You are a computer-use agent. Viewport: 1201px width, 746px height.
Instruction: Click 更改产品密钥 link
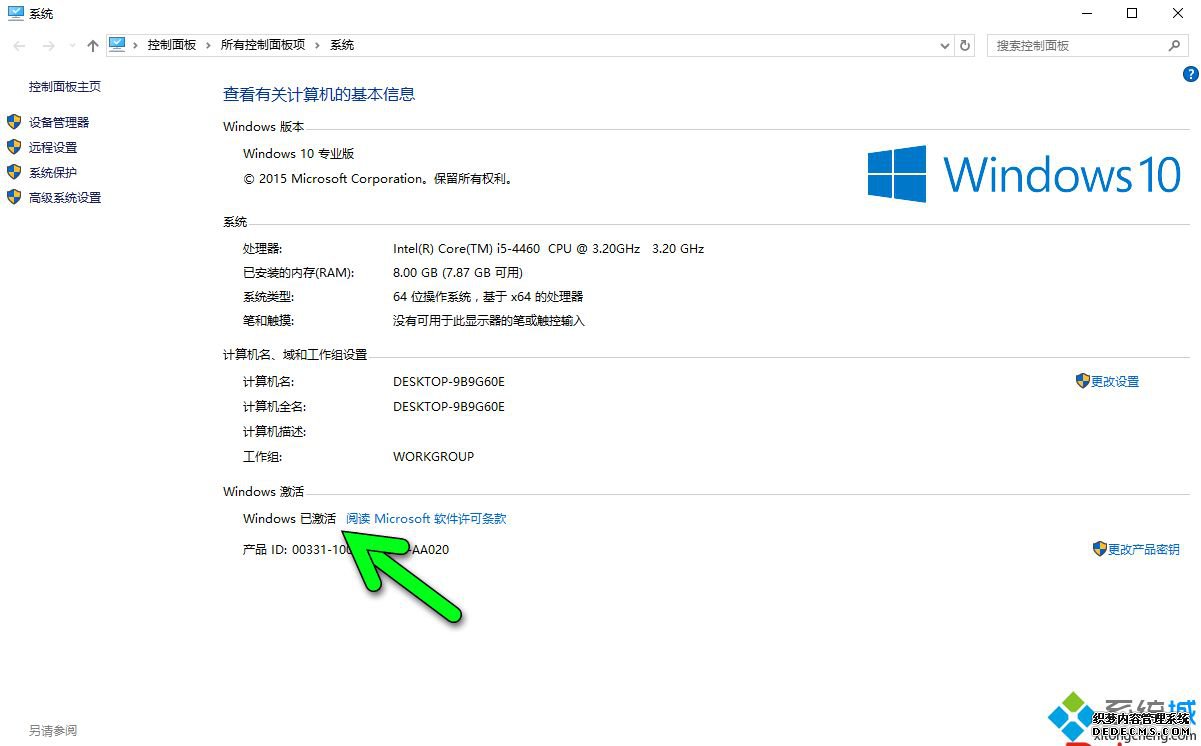[1144, 550]
